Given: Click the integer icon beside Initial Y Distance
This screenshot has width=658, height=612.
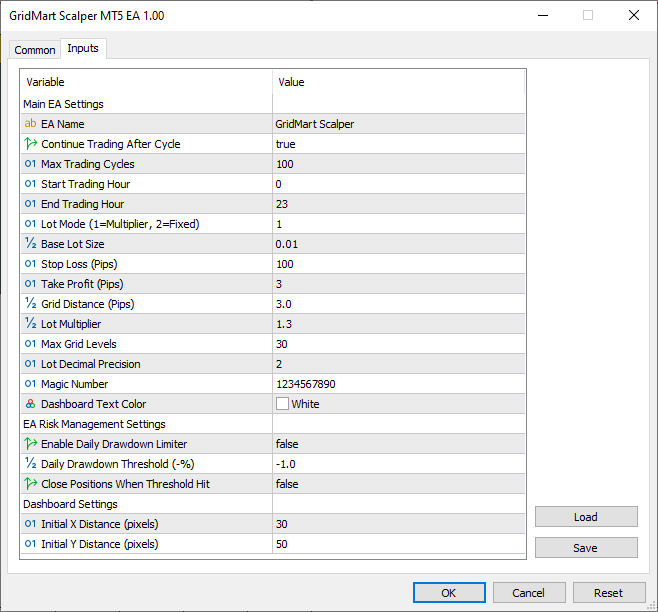Looking at the screenshot, I should (x=30, y=544).
